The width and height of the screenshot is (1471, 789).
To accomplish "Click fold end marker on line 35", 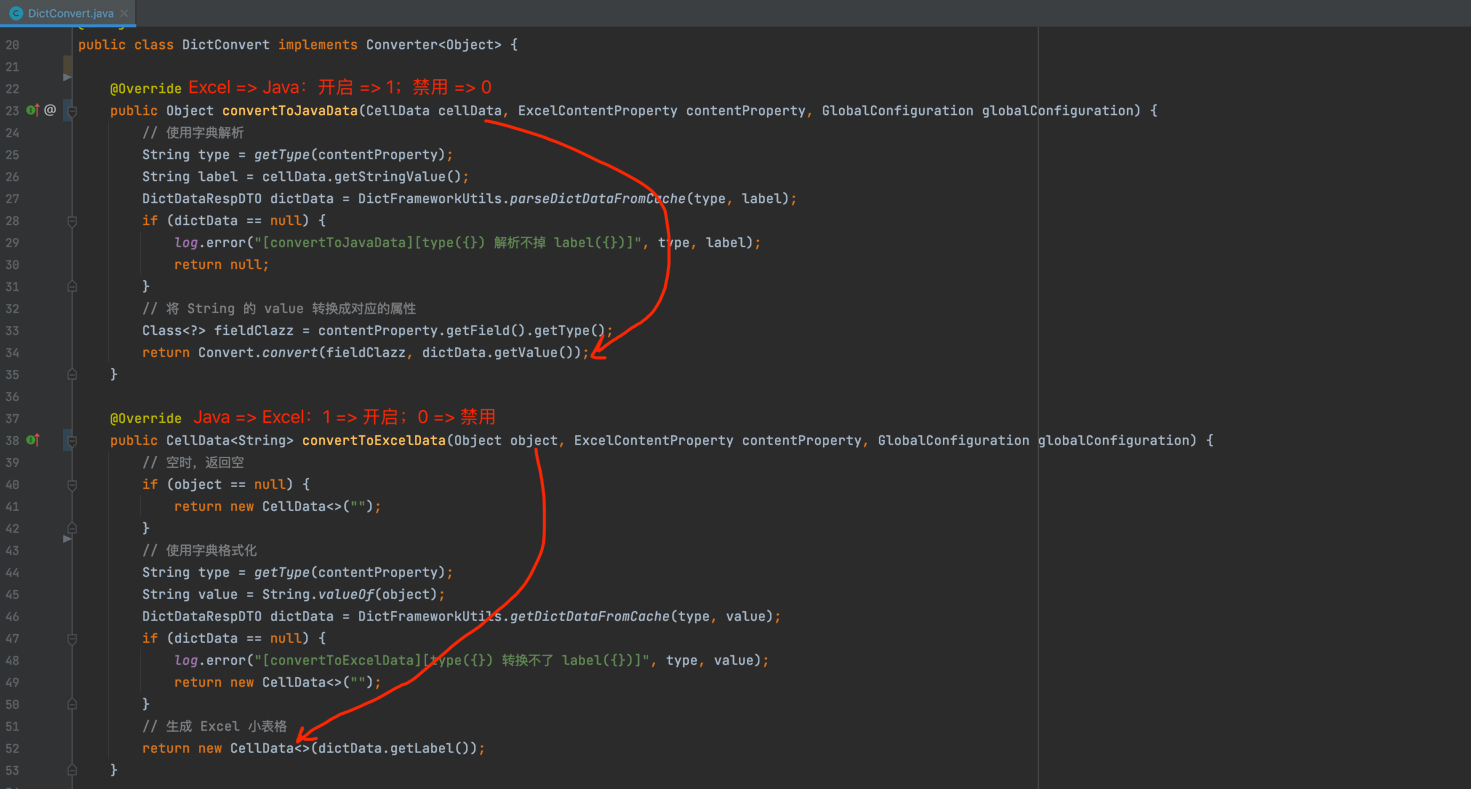I will [x=72, y=375].
